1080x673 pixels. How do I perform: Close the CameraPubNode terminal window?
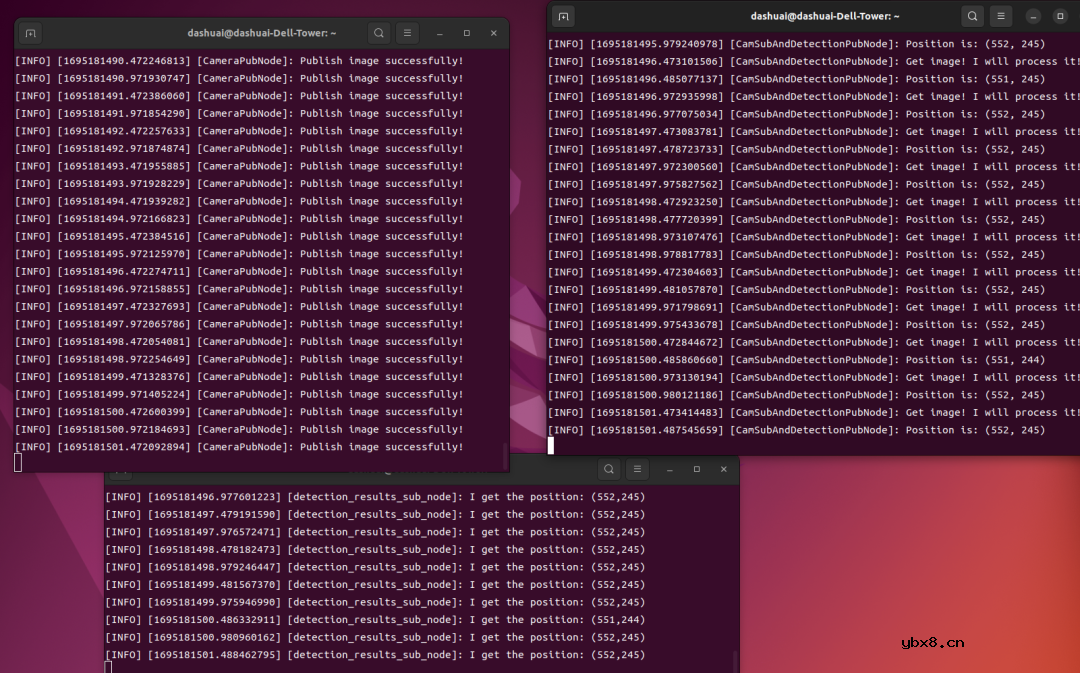click(x=493, y=33)
